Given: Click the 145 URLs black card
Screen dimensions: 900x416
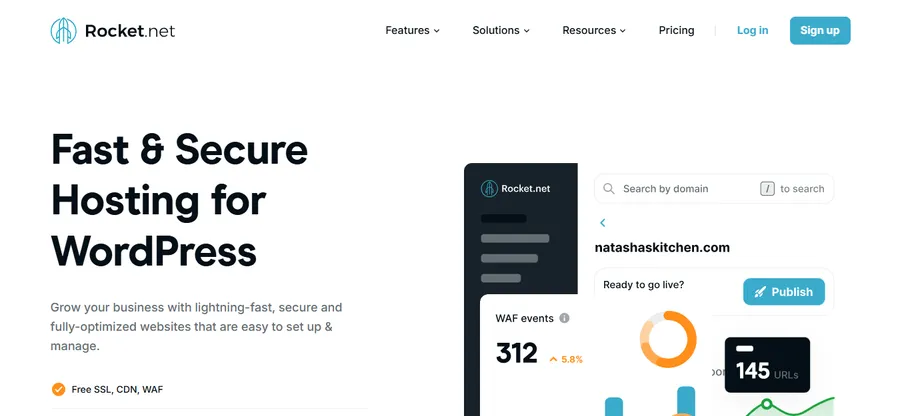Looking at the screenshot, I should pos(767,364).
